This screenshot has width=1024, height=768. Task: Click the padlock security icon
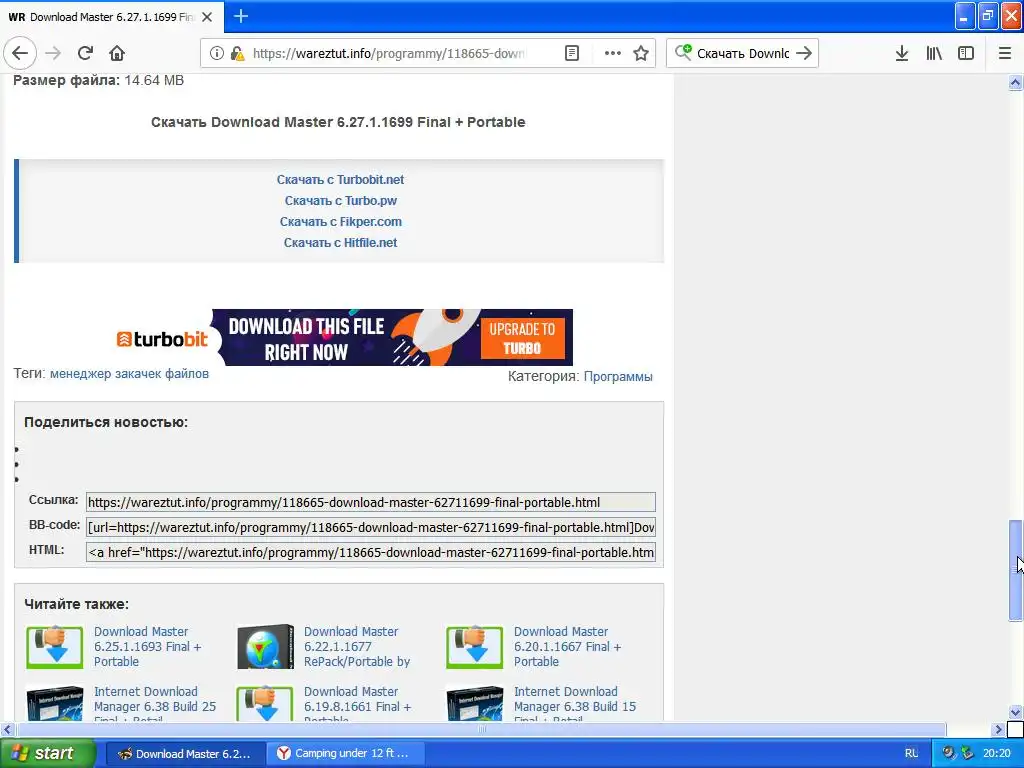[x=236, y=54]
